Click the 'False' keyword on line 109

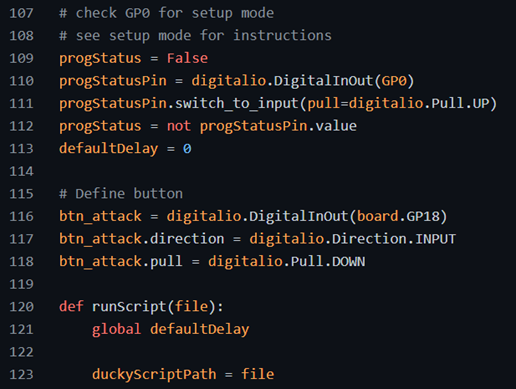(x=187, y=58)
